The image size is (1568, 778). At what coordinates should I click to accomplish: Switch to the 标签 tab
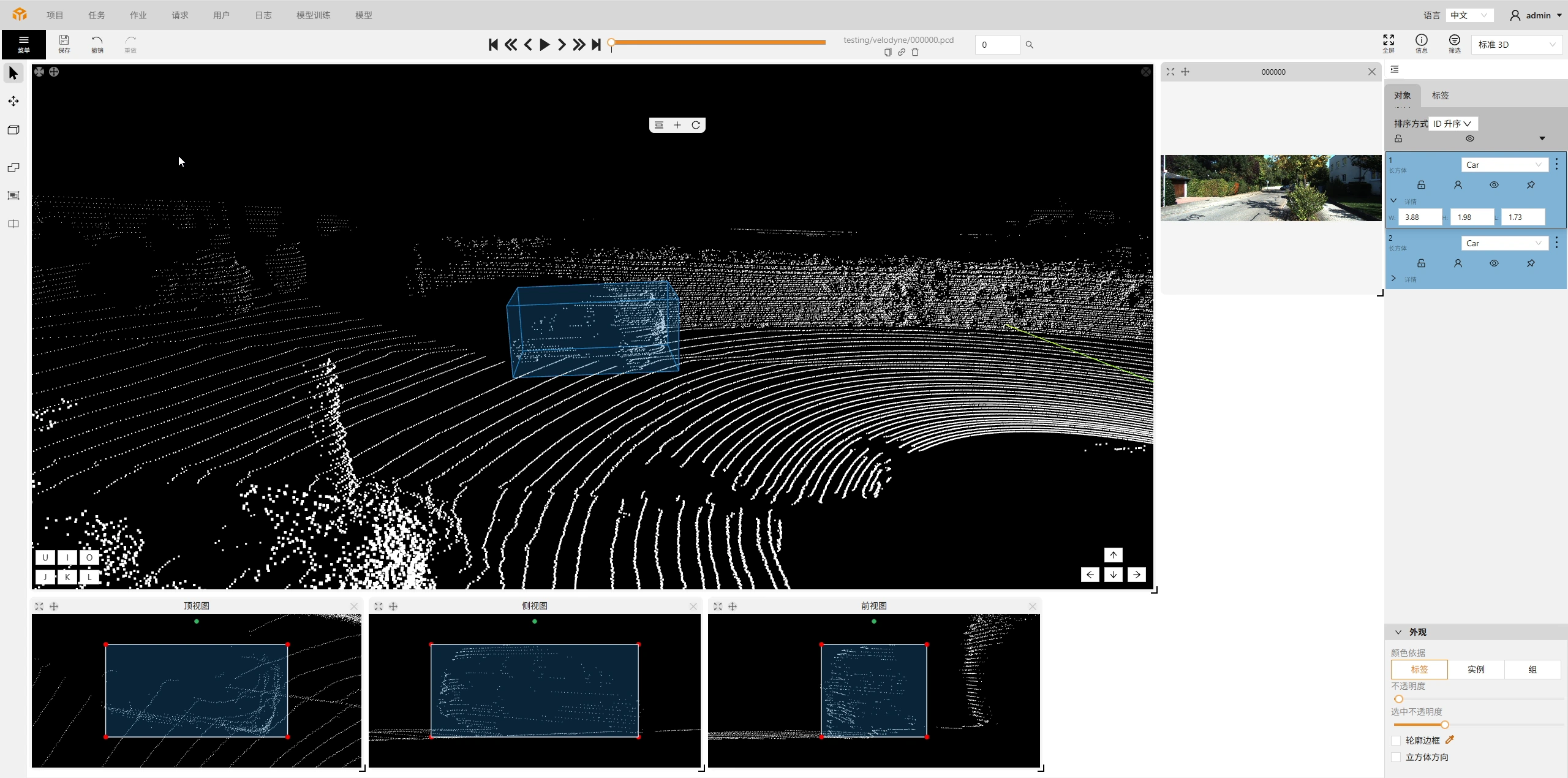click(1441, 96)
